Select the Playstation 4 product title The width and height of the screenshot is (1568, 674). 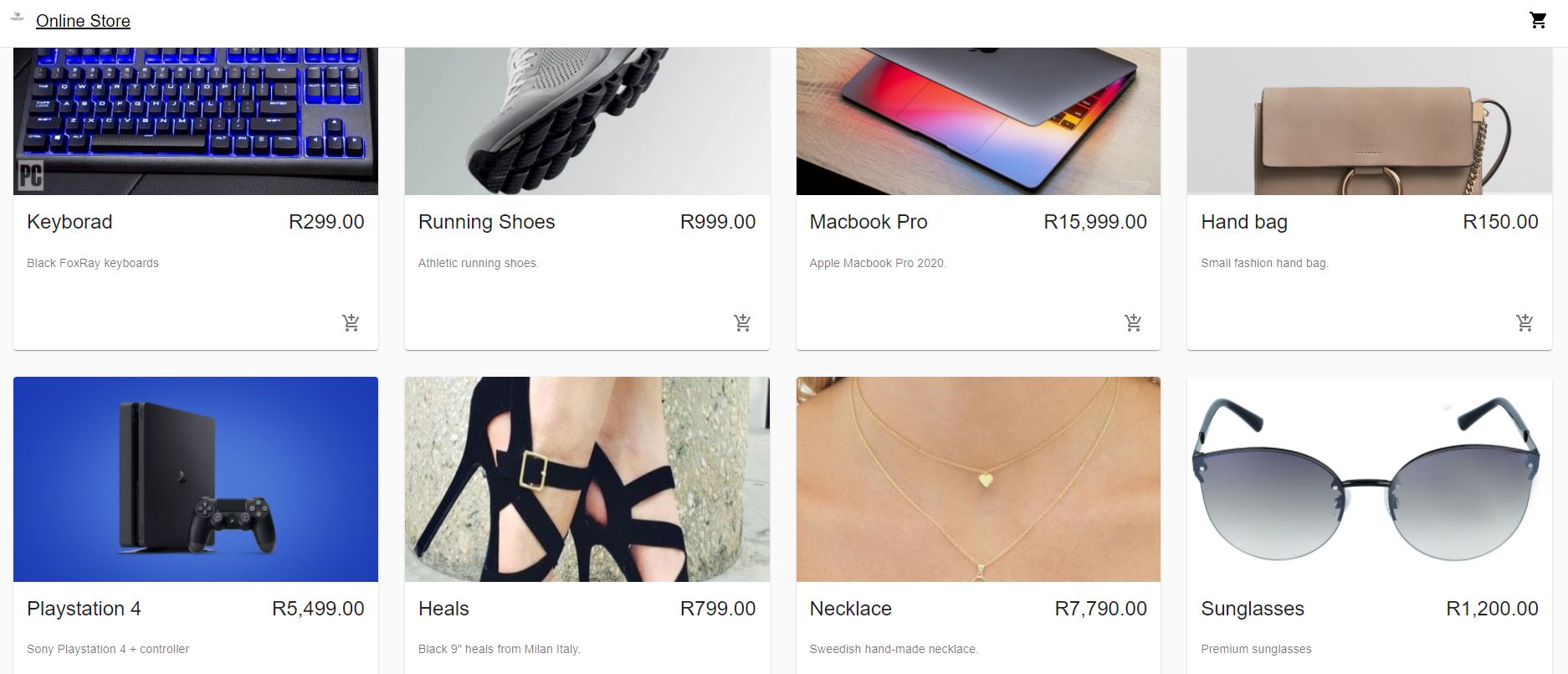coord(85,609)
